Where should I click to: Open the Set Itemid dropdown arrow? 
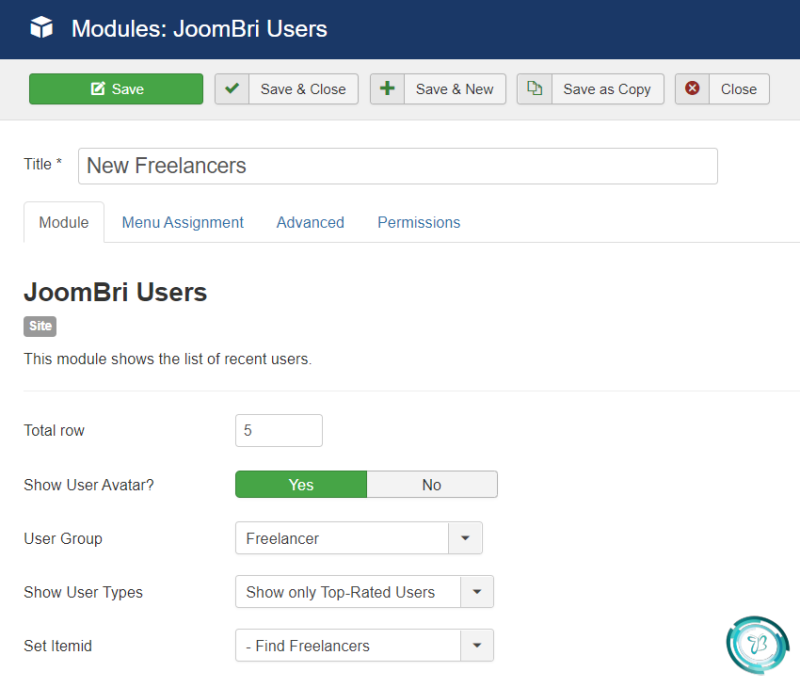pos(477,645)
